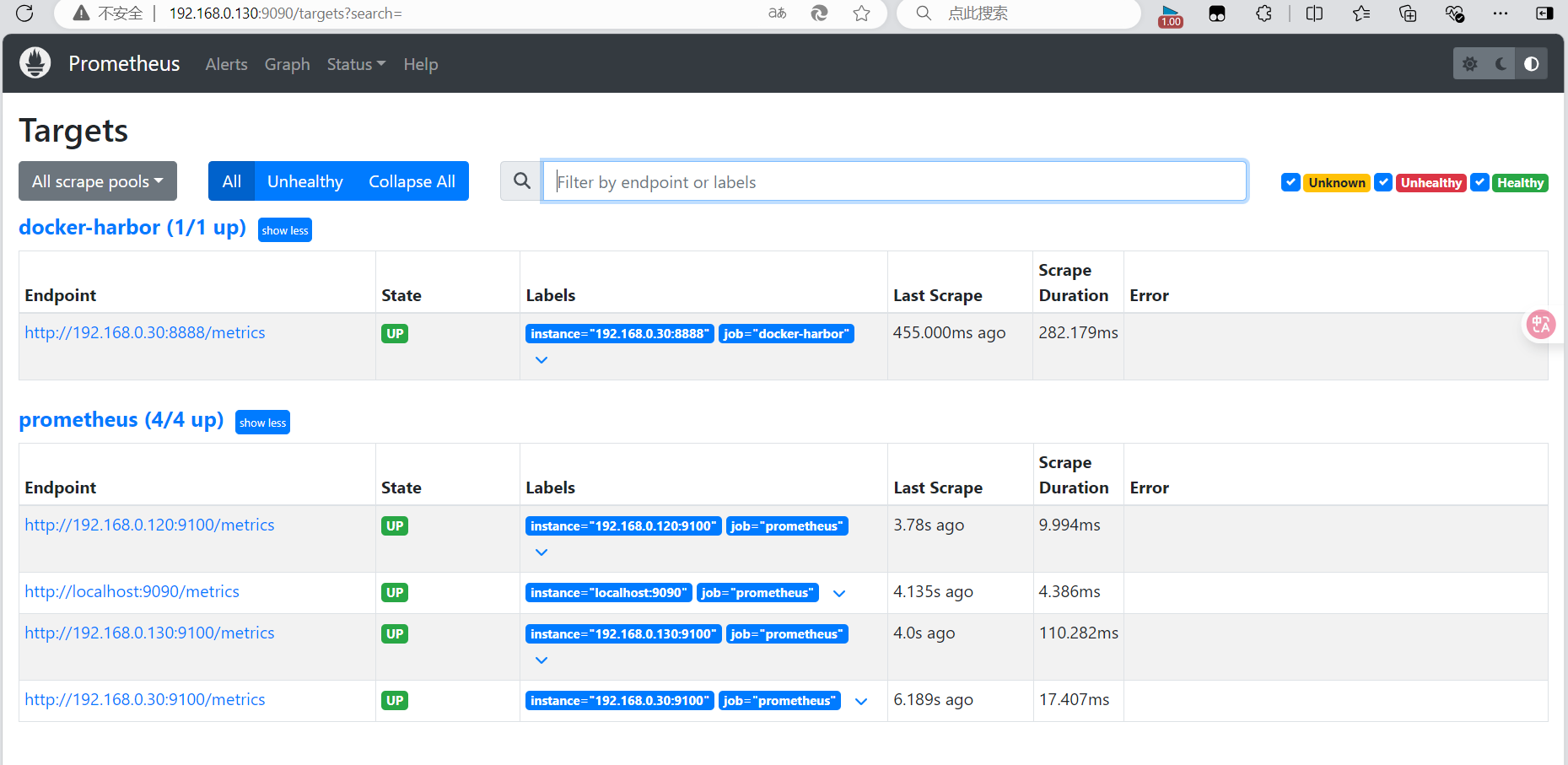Expand labels for 192.168.0.120:9100 target
Image resolution: width=1568 pixels, height=765 pixels.
[x=542, y=552]
